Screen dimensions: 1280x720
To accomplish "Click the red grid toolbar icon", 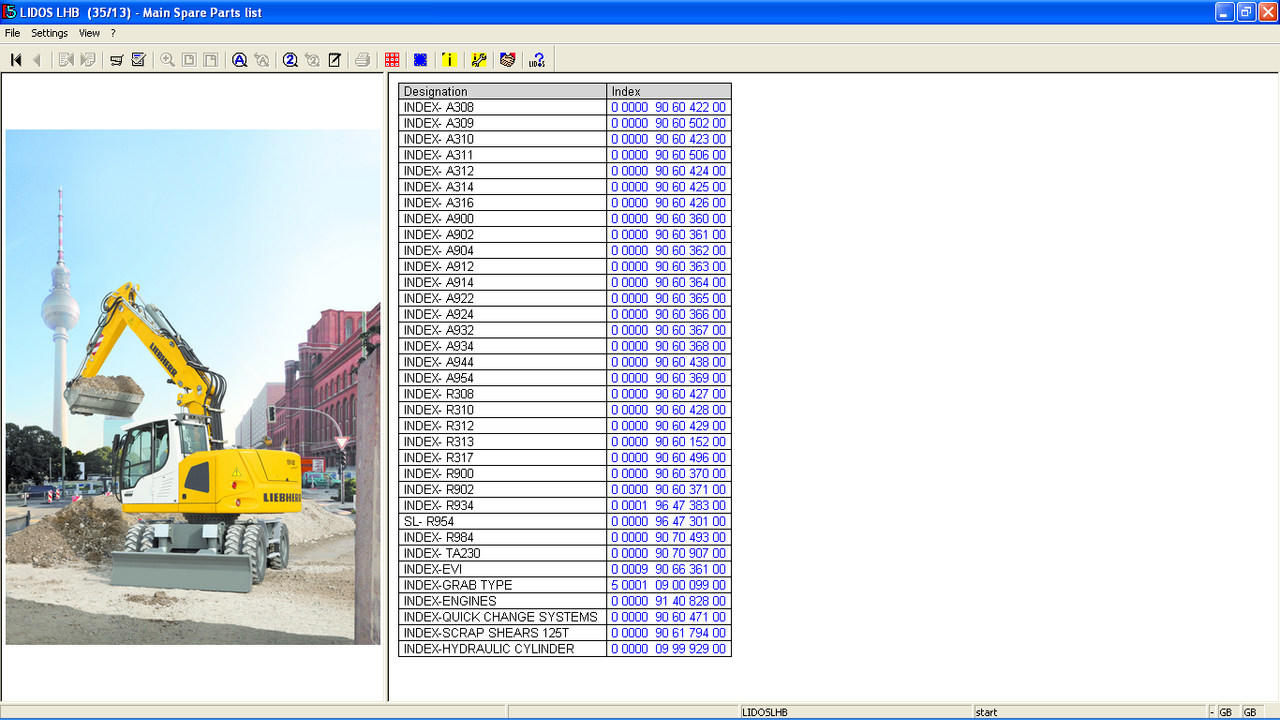I will tap(392, 60).
